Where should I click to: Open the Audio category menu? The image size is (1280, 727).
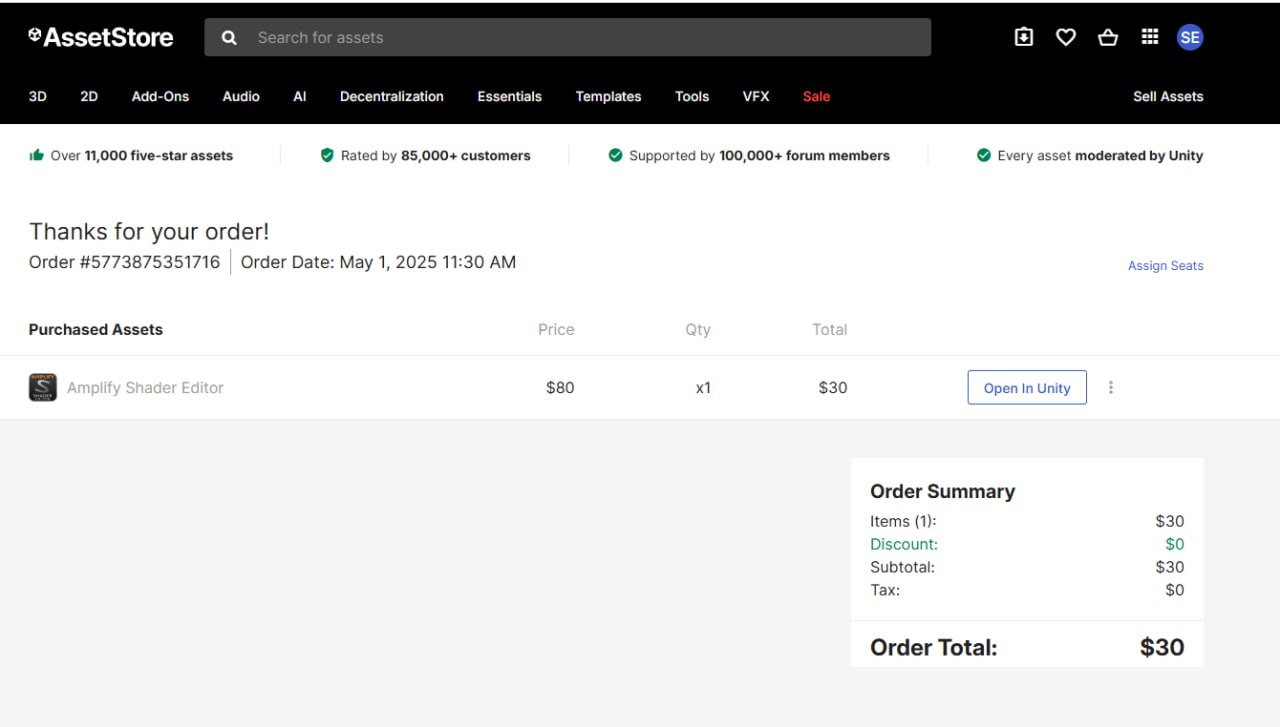(x=241, y=96)
